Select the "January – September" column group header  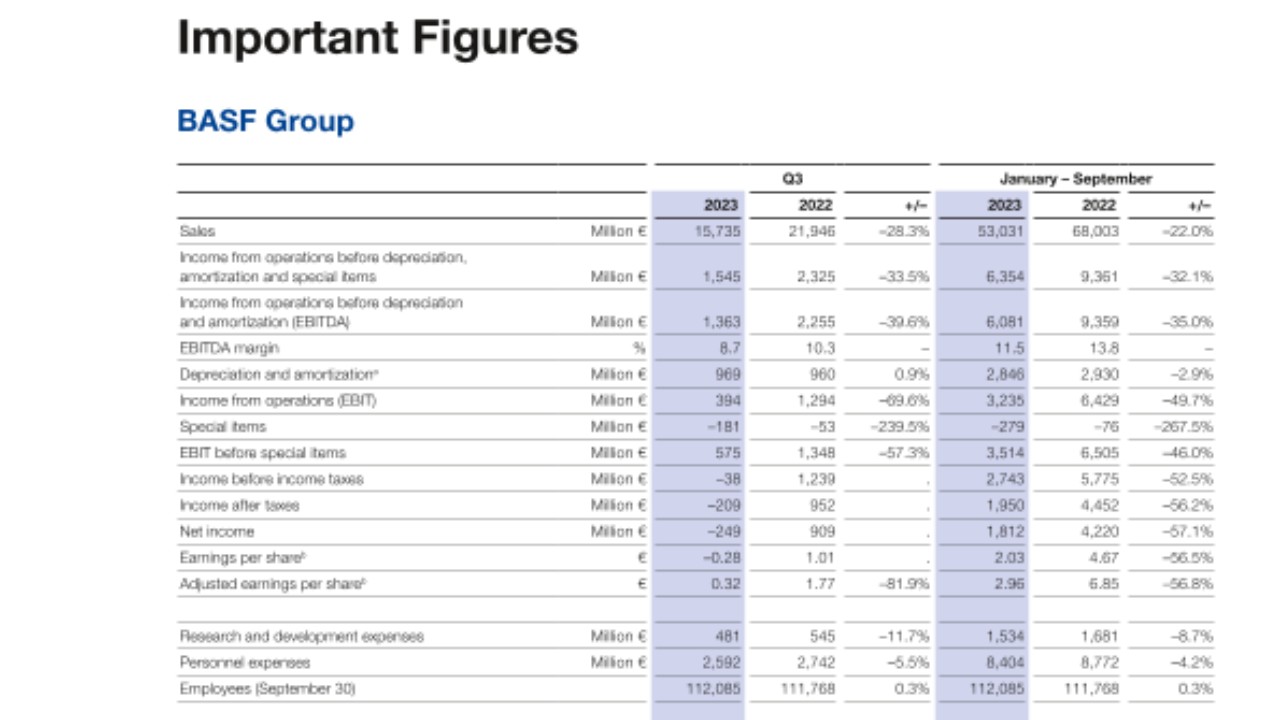[1075, 179]
